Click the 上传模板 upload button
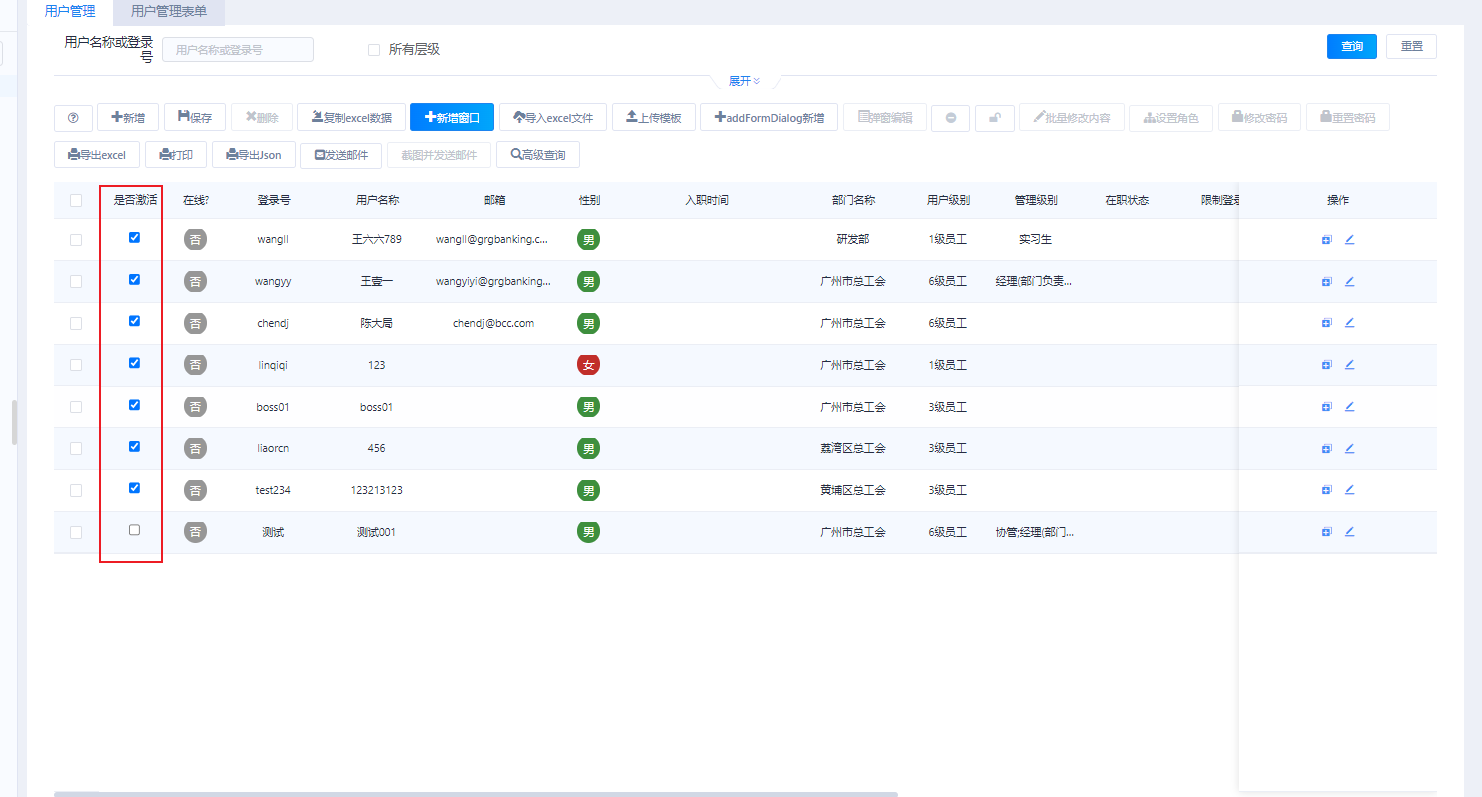This screenshot has width=1482, height=797. pyautogui.click(x=654, y=117)
